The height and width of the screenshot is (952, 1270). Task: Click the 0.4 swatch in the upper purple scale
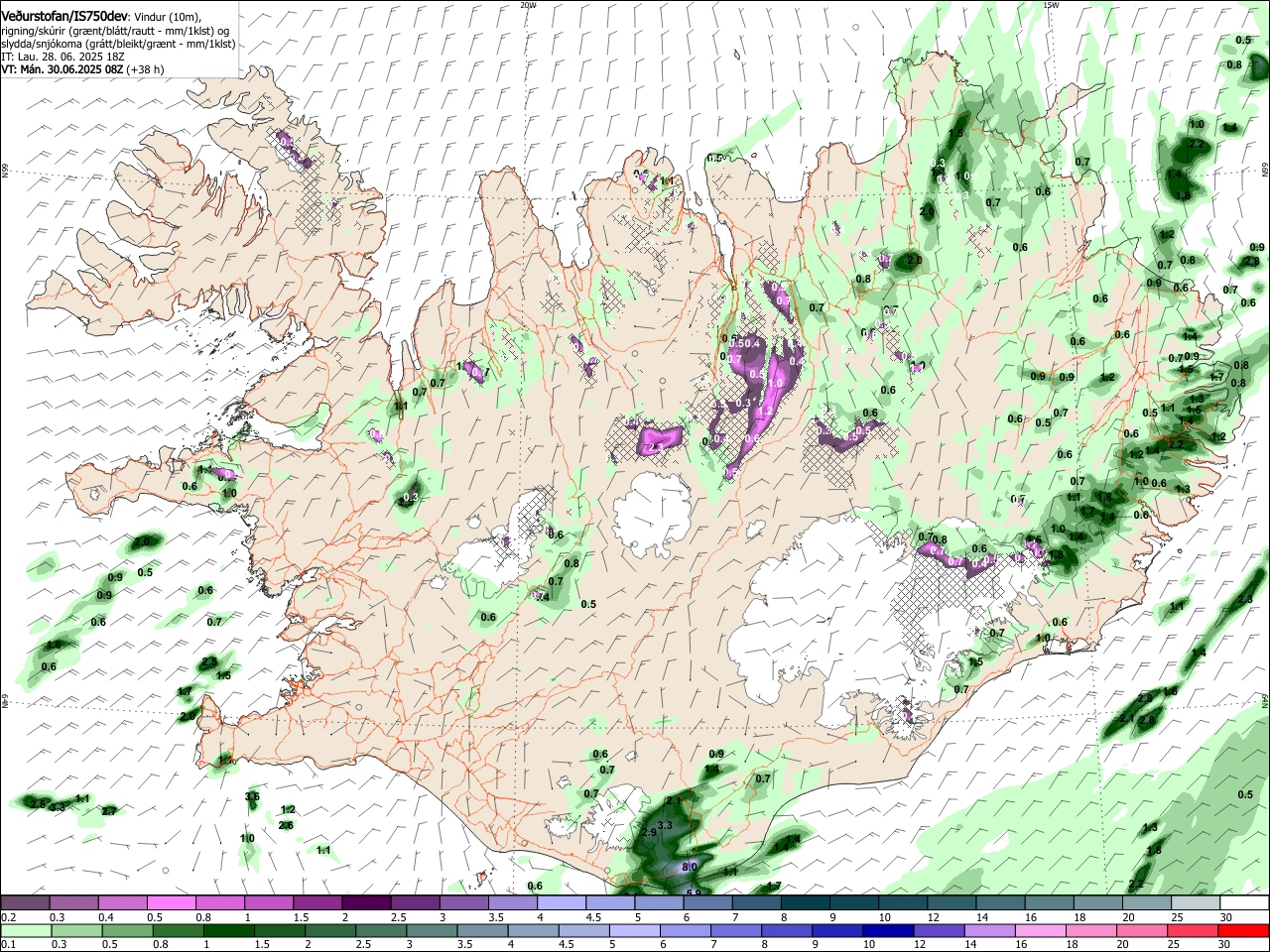click(x=122, y=902)
